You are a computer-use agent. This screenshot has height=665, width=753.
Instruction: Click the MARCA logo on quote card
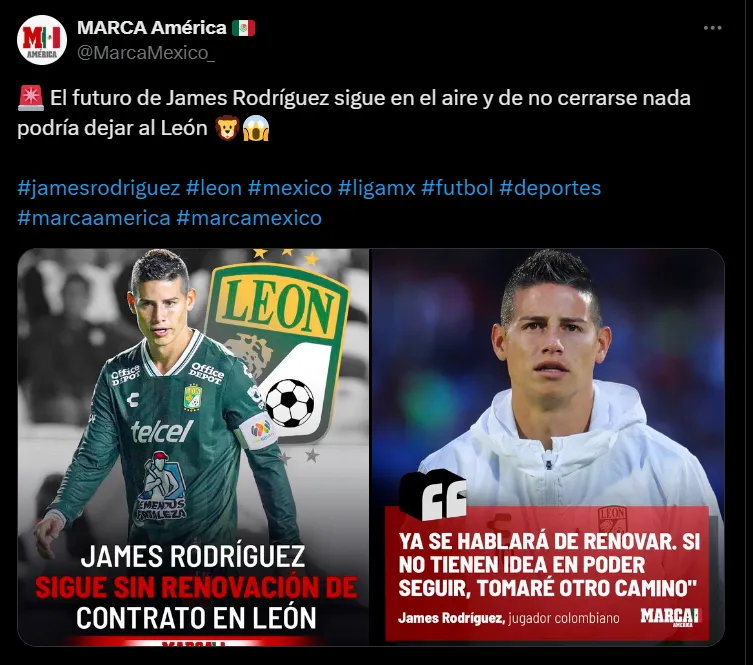[670, 617]
